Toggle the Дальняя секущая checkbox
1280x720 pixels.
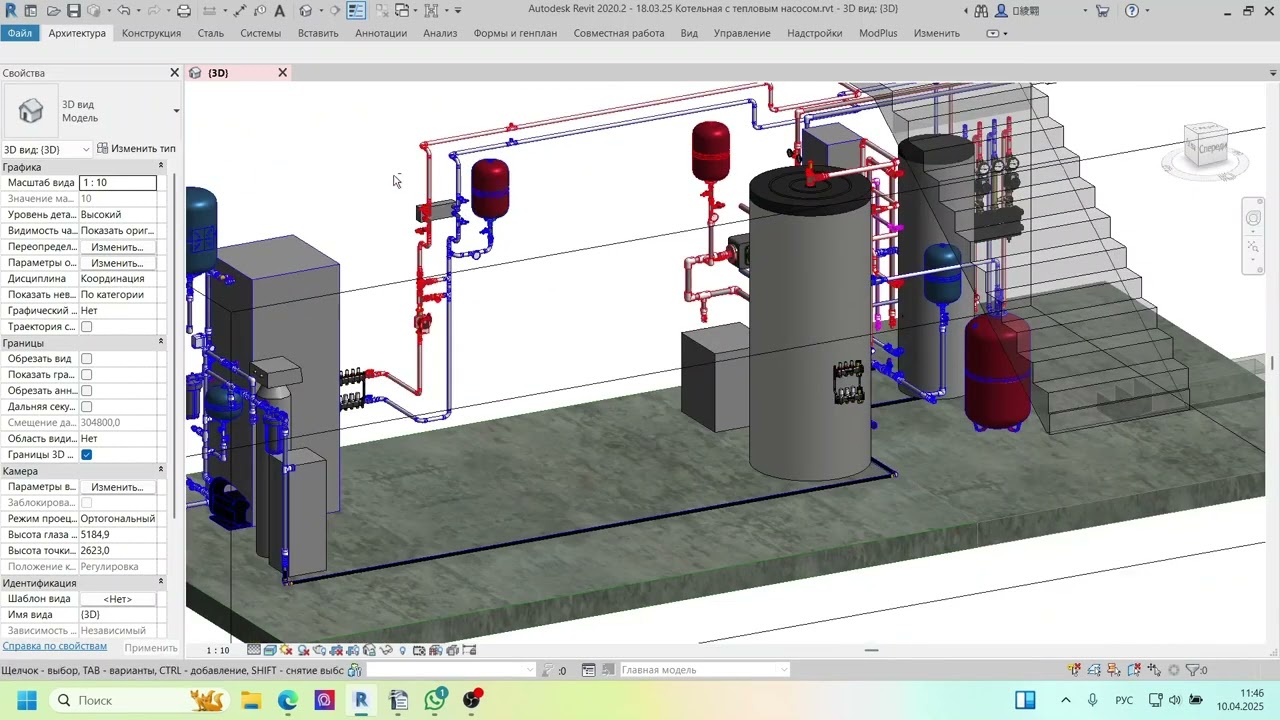86,407
